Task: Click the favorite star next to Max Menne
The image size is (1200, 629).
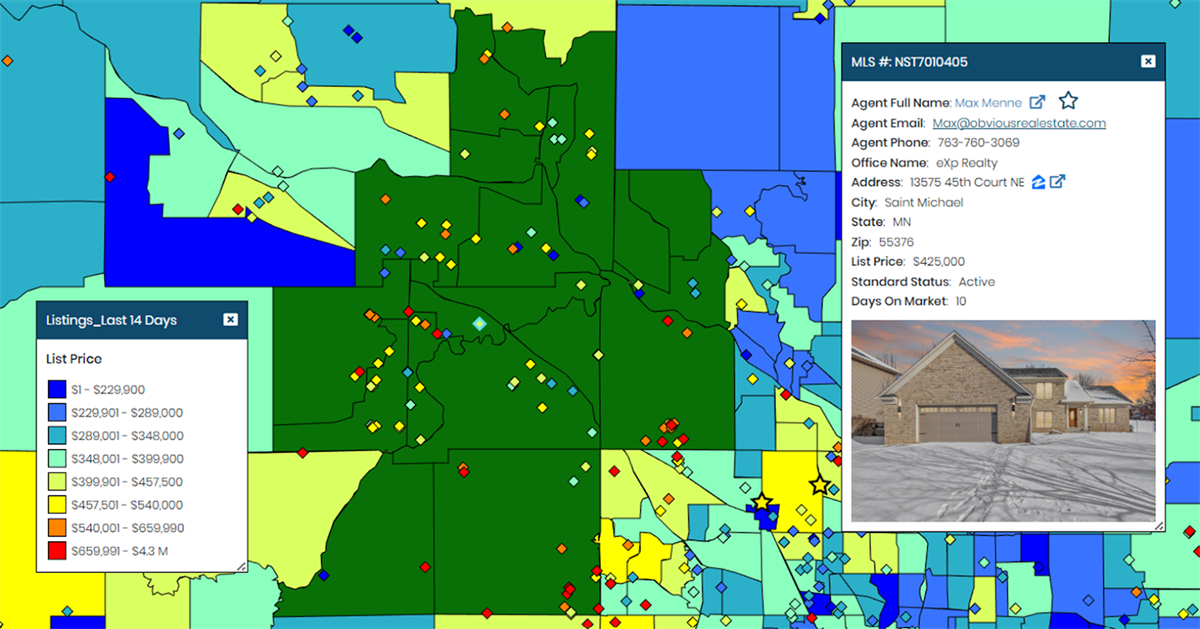Action: coord(1068,100)
